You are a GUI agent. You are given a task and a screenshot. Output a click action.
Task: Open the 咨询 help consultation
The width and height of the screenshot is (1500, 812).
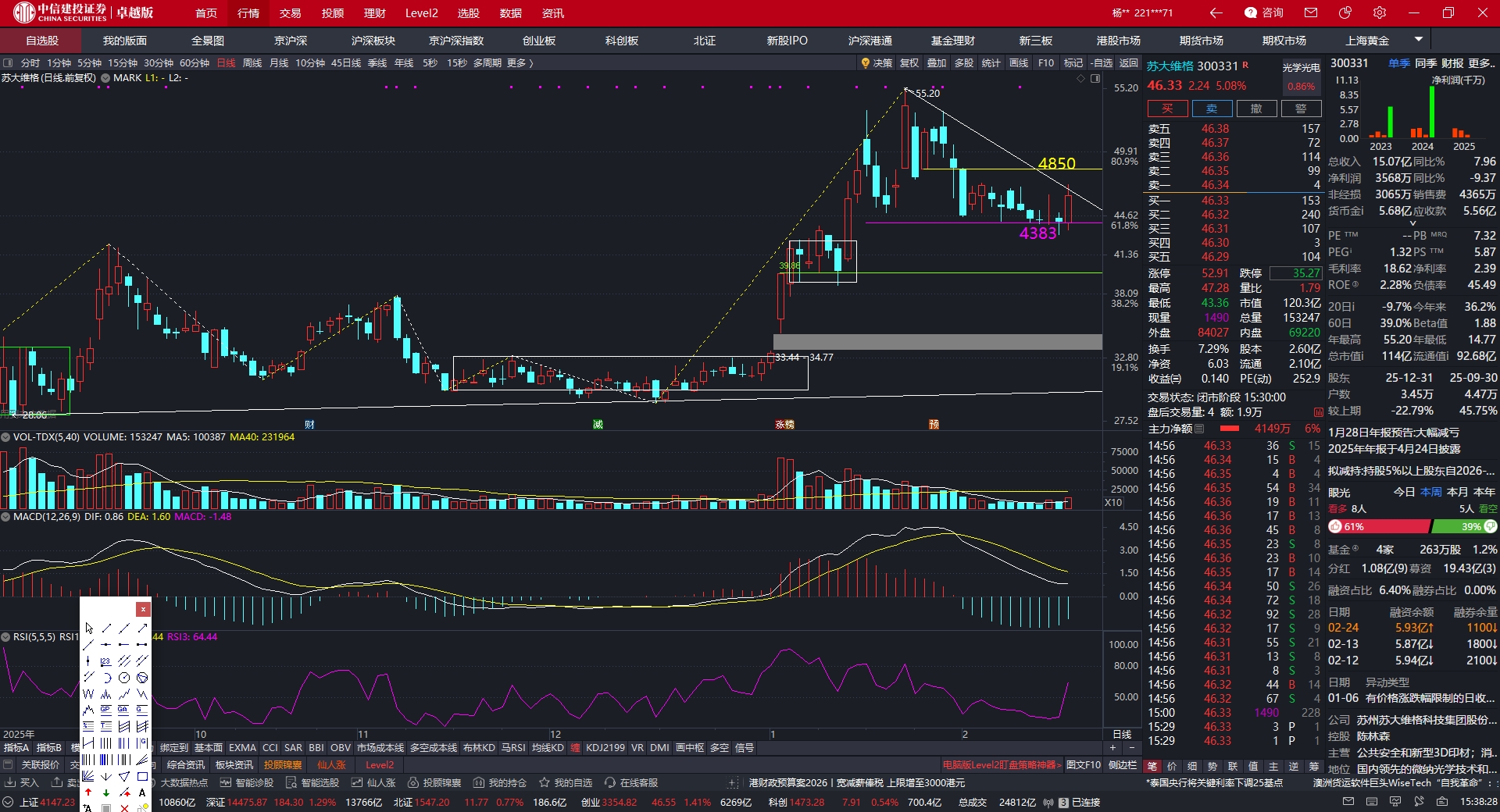1264,13
